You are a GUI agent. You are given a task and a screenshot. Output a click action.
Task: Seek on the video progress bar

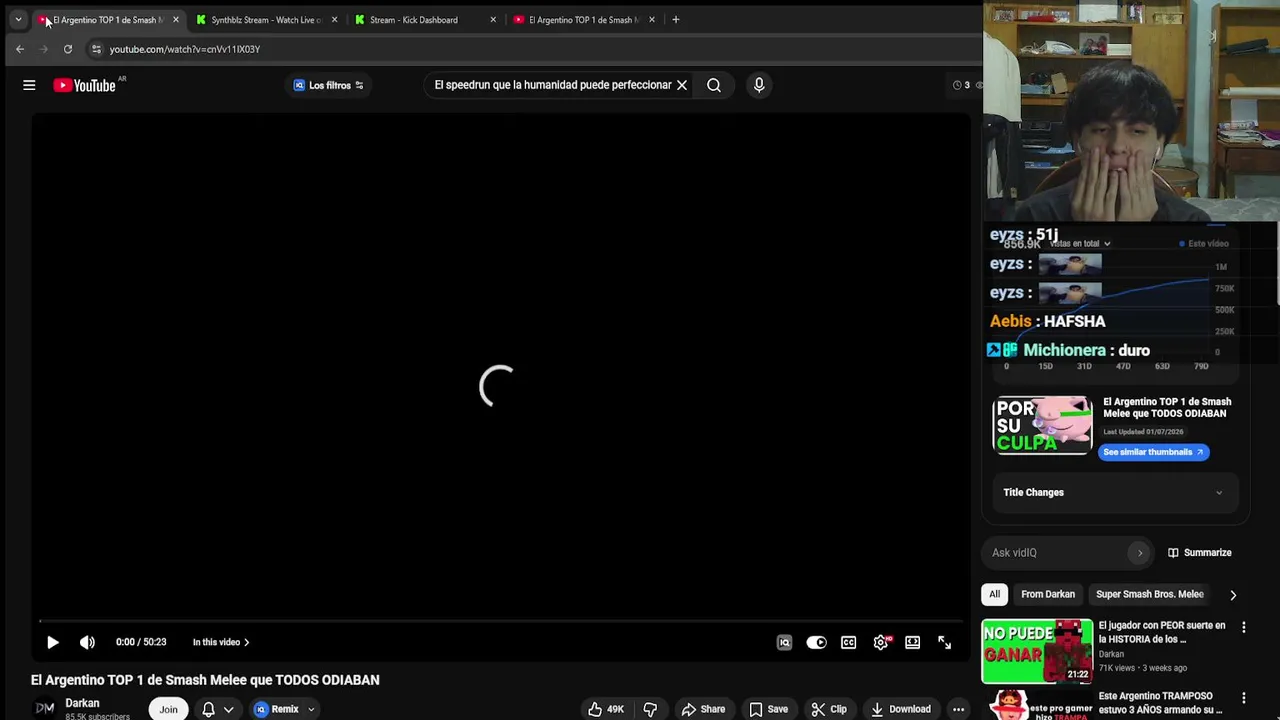tap(500, 621)
